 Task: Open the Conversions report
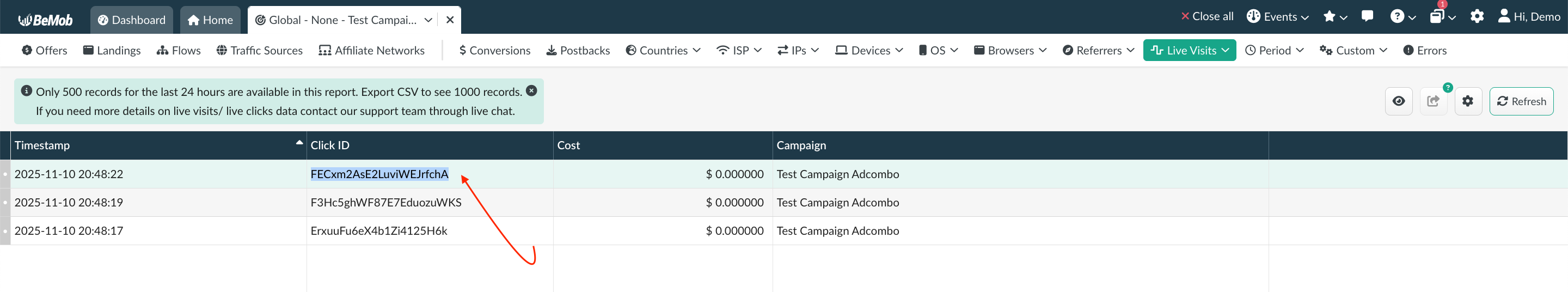pos(494,51)
